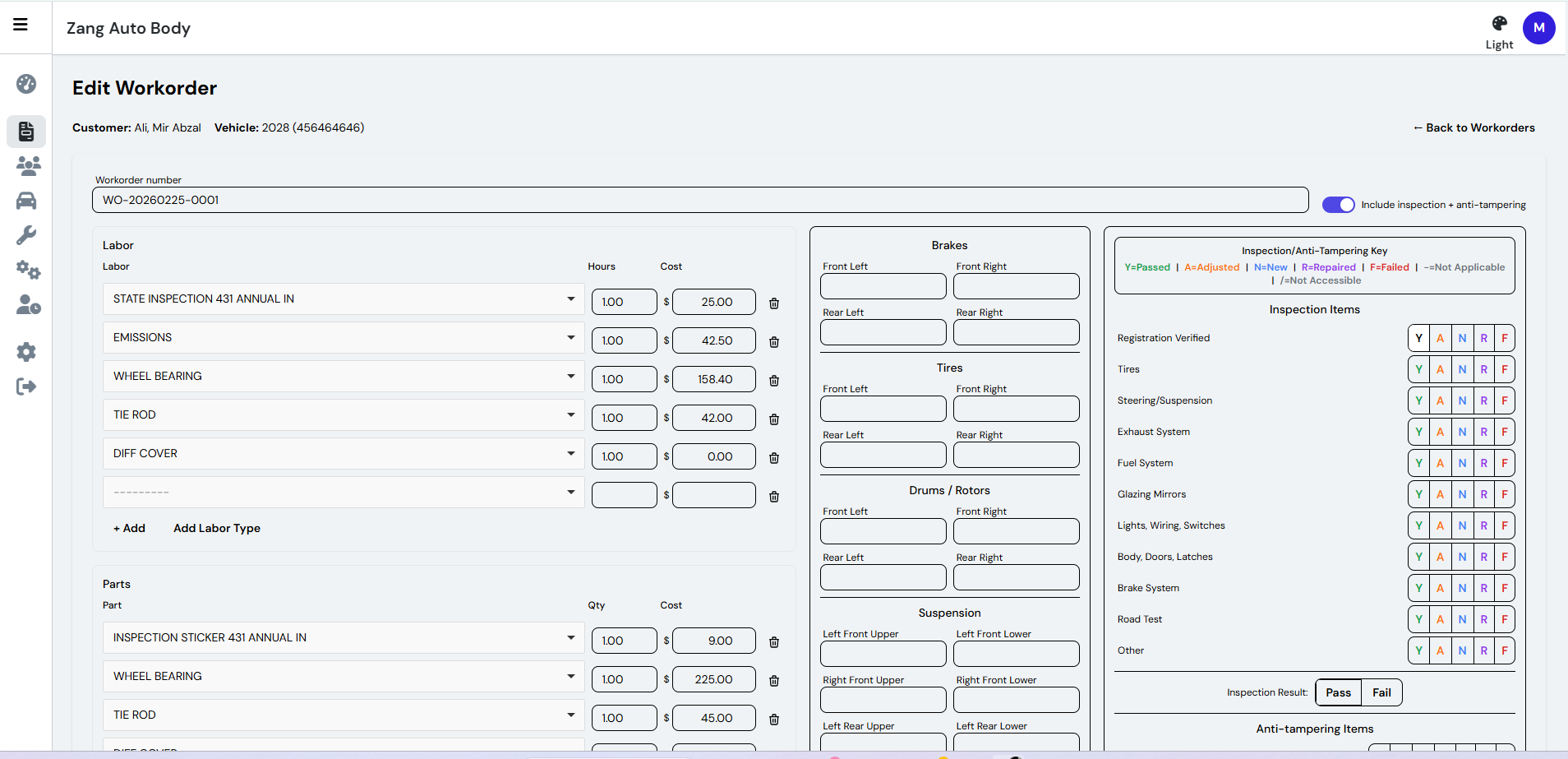Viewport: 1568px width, 759px height.
Task: Mark Exhaust System as R repaired
Action: coord(1483,432)
